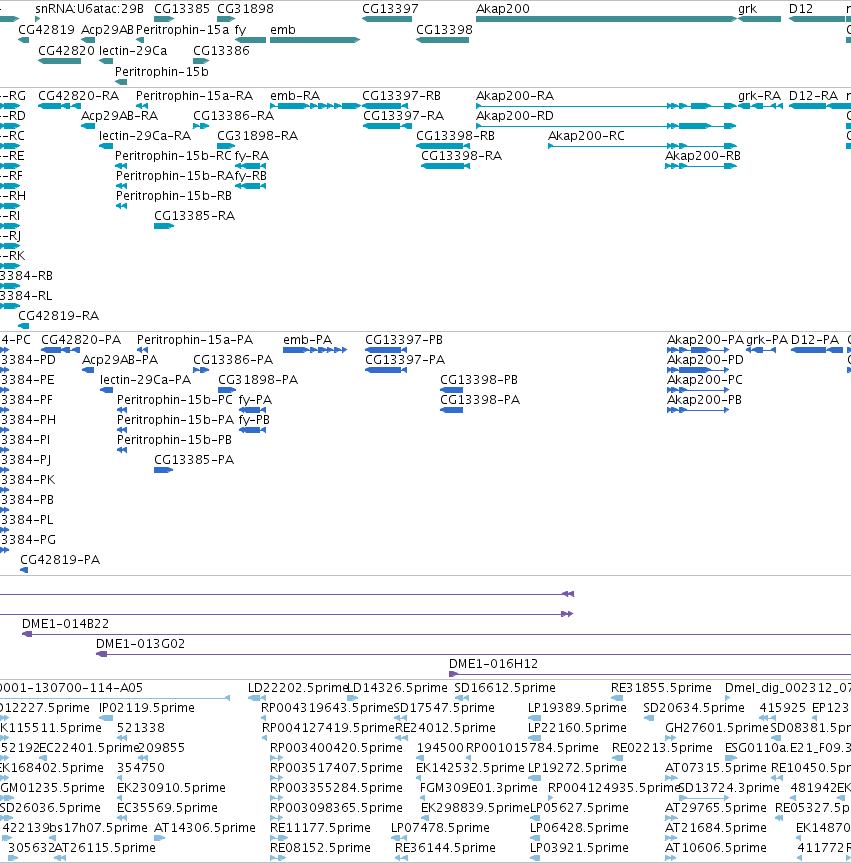Select the grk gene label
Image resolution: width=851 pixels, height=863 pixels.
pos(748,9)
